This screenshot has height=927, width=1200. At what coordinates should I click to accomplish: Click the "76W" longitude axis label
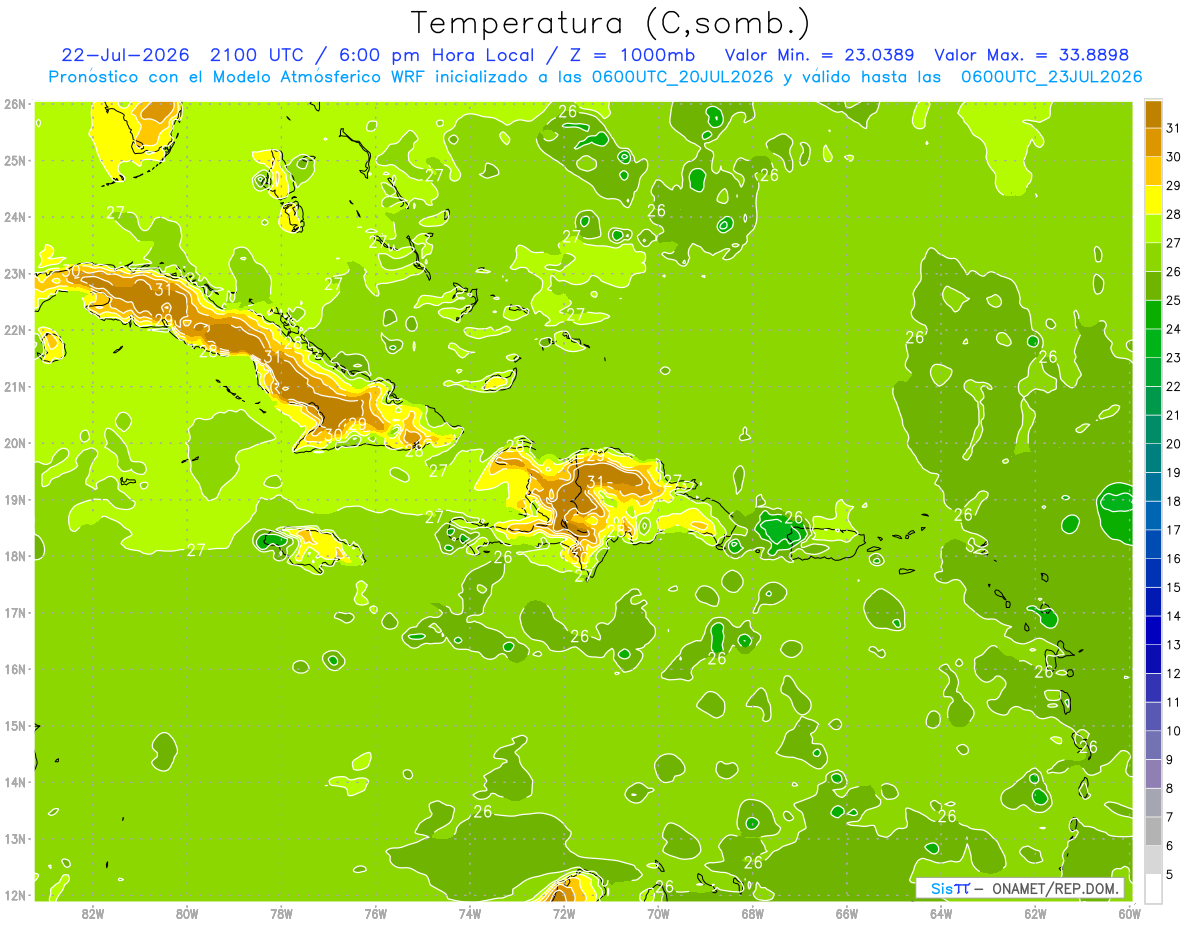pyautogui.click(x=375, y=913)
